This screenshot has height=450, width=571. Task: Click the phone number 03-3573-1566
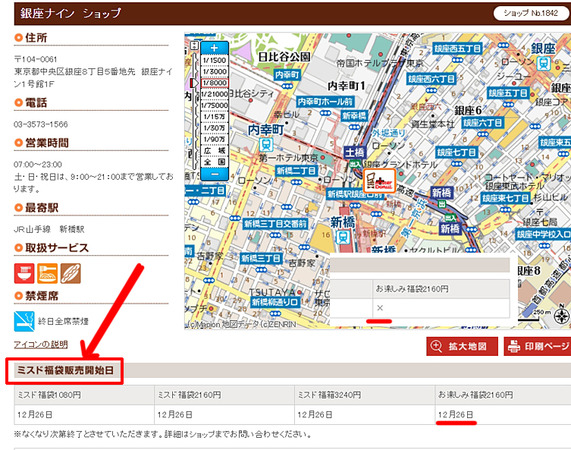point(41,124)
